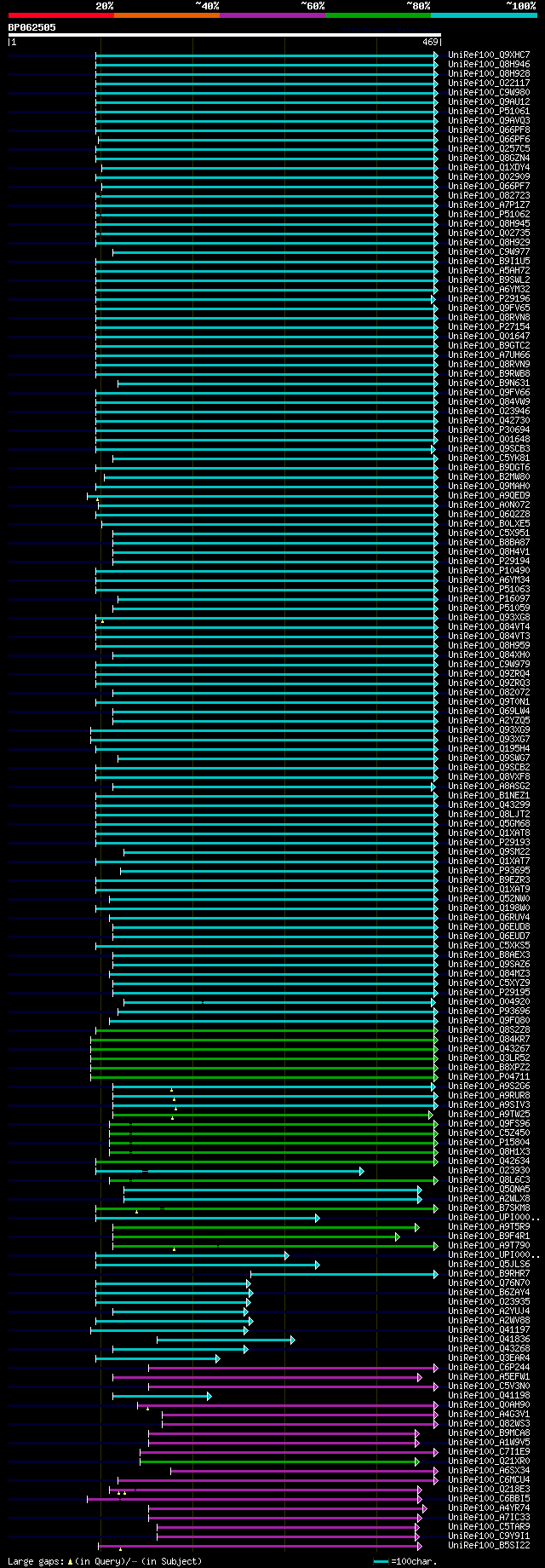Viewport: 545px width, 1568px height.
Task: Select the UniRef100_A8ASG2 label
Action: tap(489, 786)
